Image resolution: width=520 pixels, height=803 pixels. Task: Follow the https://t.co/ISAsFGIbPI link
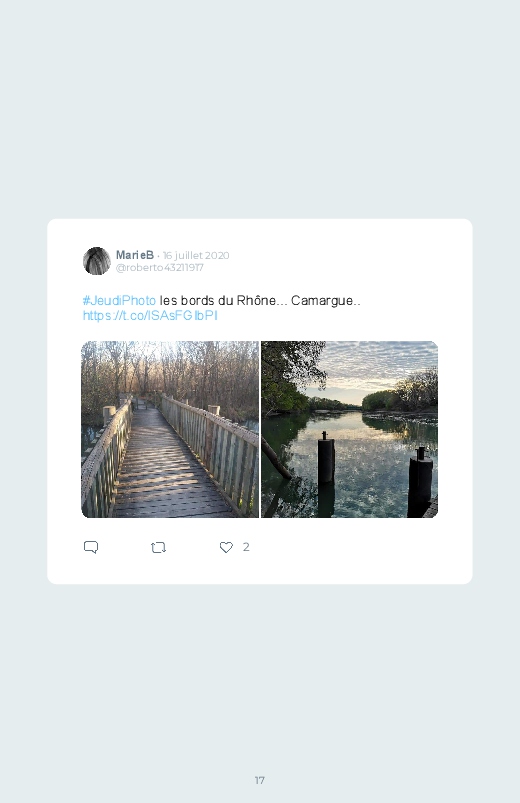(x=150, y=315)
